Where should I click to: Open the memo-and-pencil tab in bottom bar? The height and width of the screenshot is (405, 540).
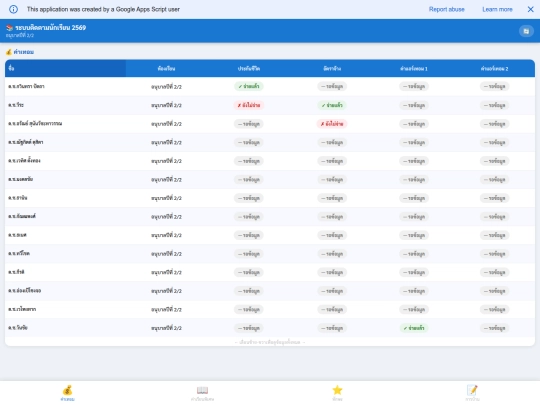coord(472,393)
